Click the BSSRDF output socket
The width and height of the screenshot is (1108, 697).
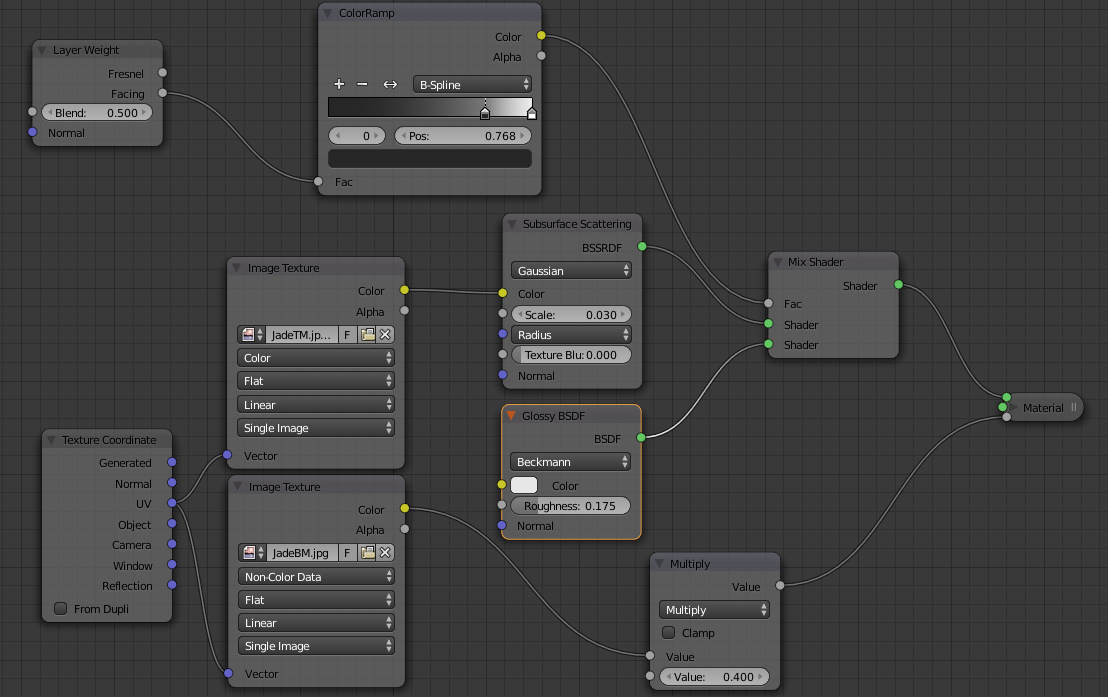click(x=642, y=247)
